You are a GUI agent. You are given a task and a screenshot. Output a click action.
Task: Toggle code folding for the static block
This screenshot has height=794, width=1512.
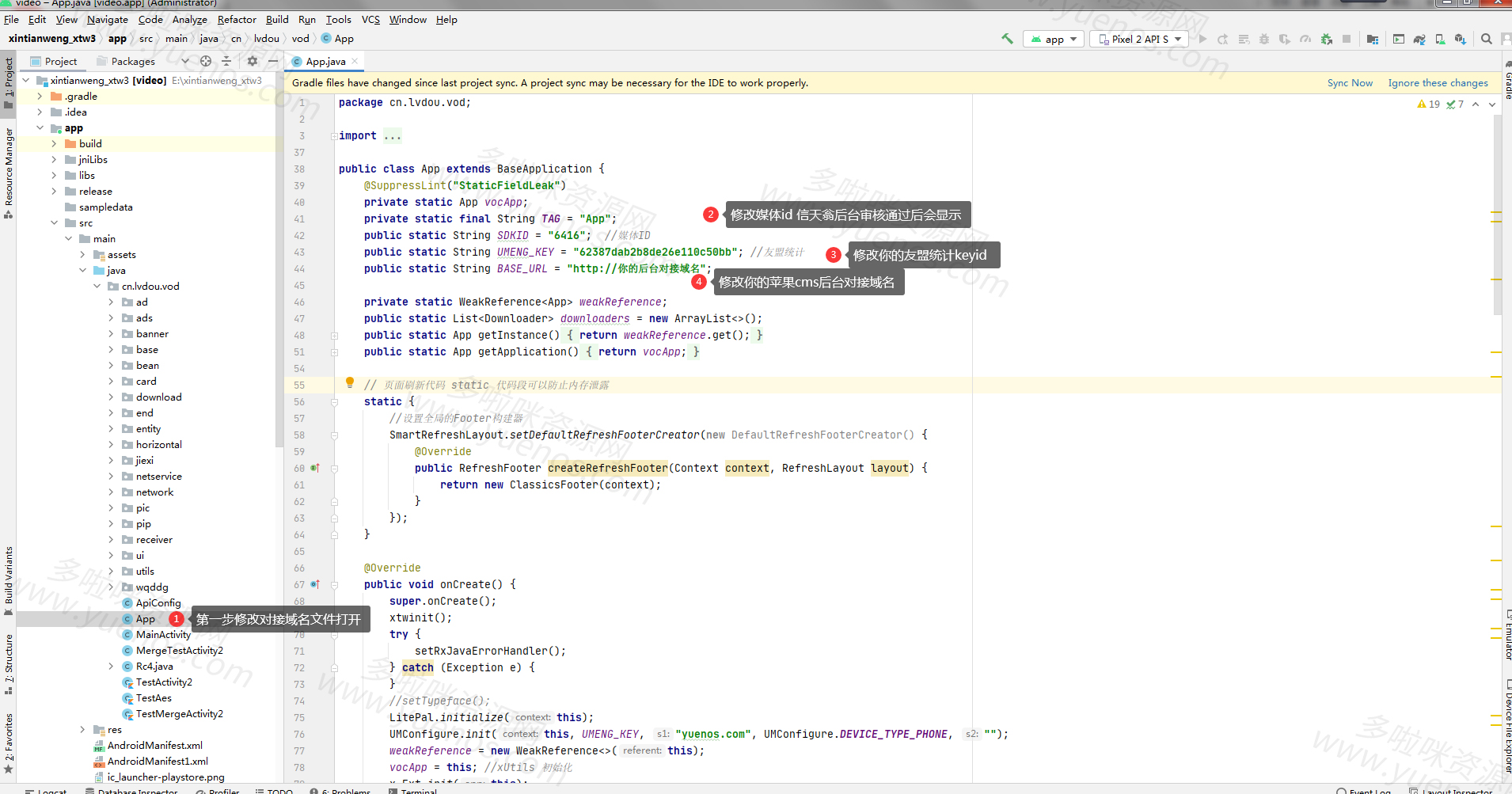[334, 402]
